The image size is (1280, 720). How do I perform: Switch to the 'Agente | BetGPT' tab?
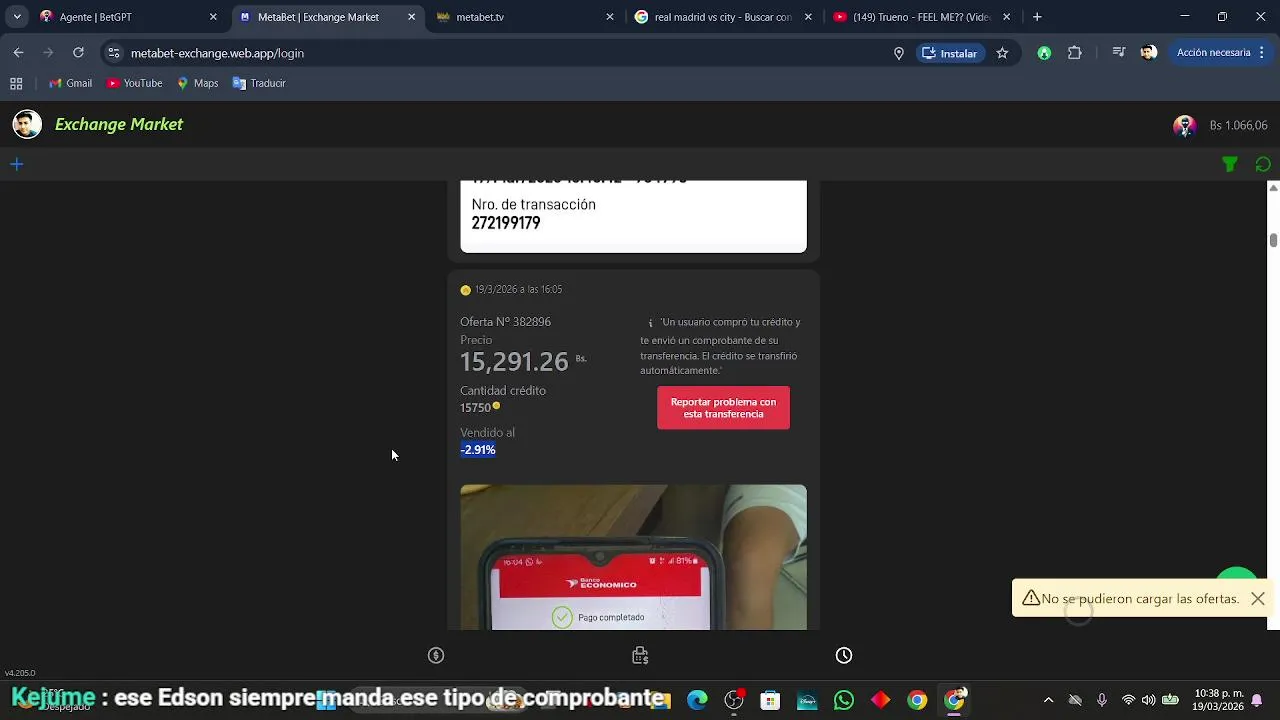(x=127, y=17)
